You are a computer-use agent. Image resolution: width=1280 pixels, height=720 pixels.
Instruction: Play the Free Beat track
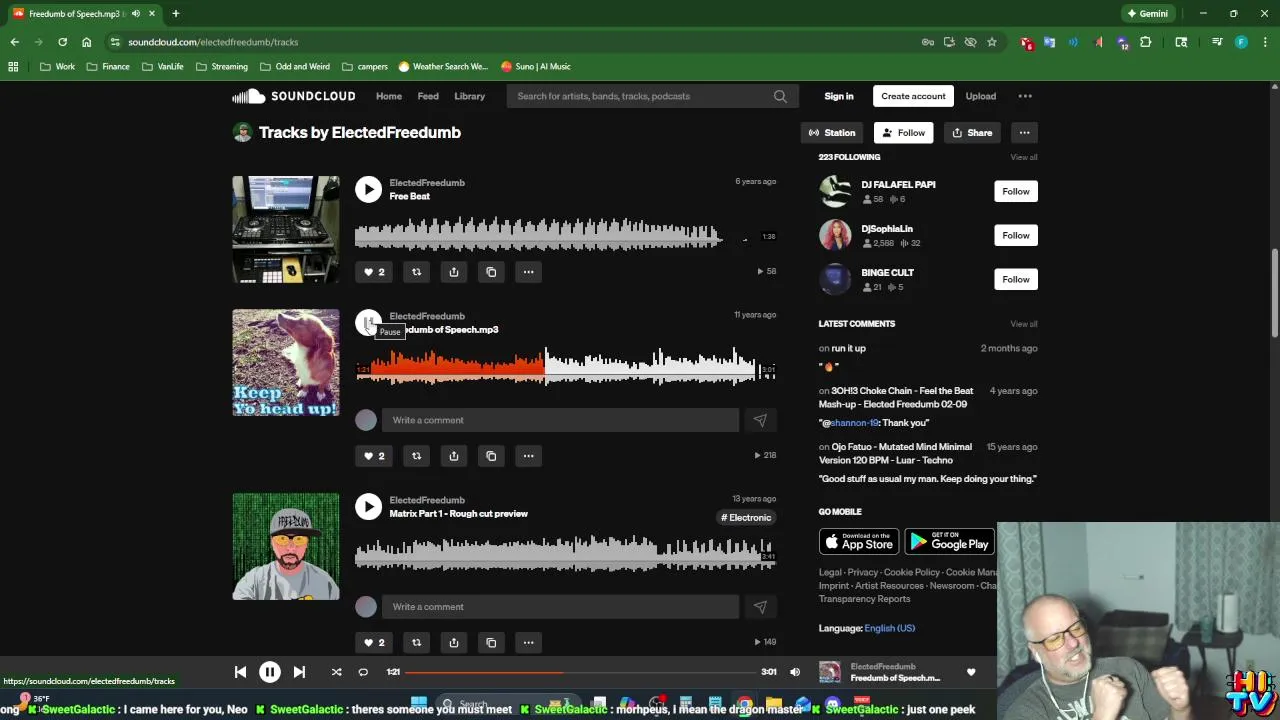point(368,189)
